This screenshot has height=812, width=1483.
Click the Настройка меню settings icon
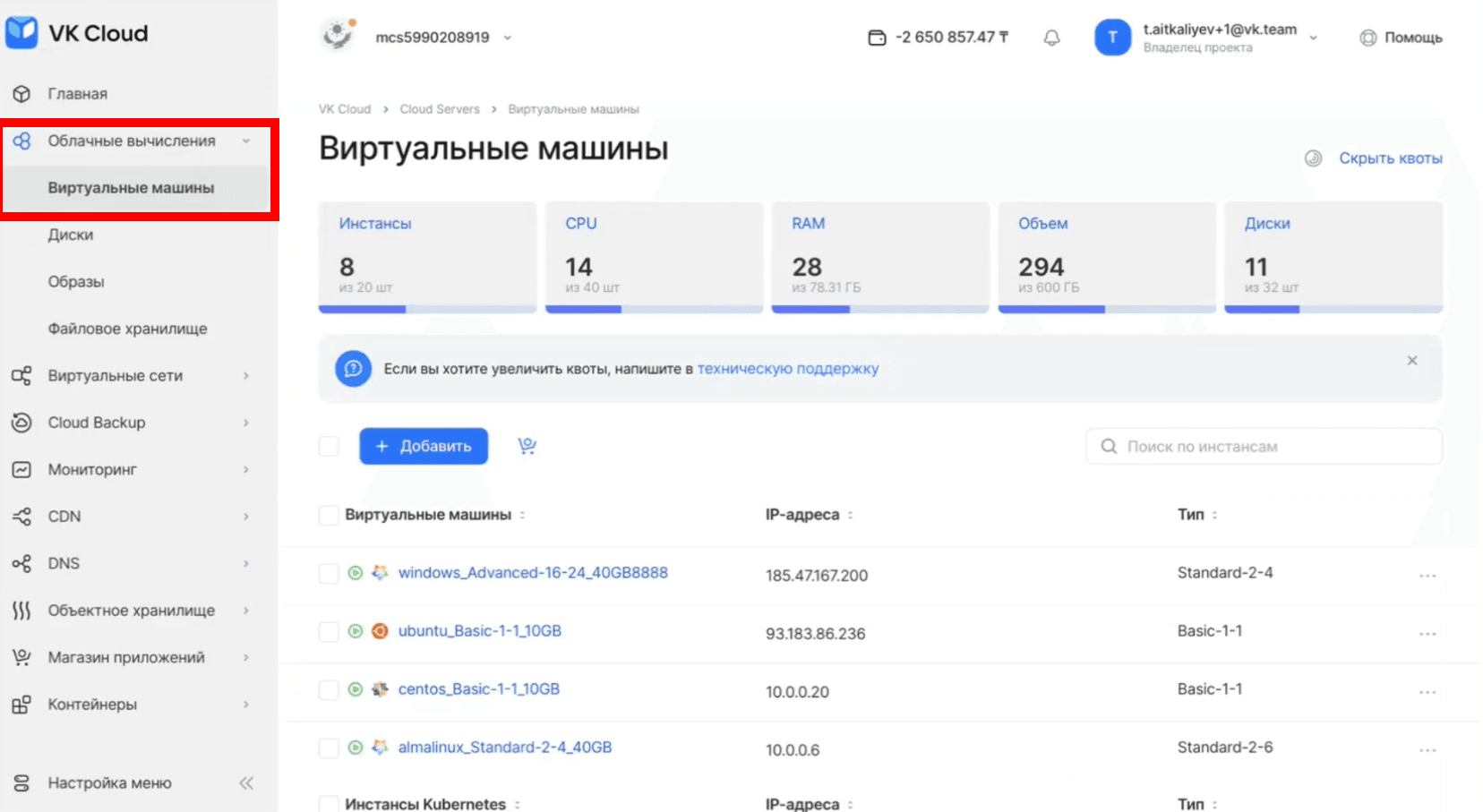[21, 783]
